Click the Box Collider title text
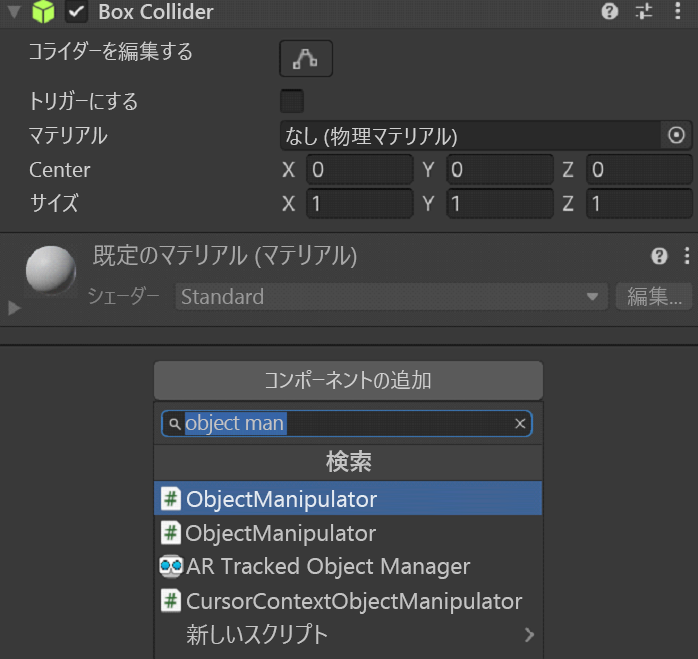 point(156,12)
